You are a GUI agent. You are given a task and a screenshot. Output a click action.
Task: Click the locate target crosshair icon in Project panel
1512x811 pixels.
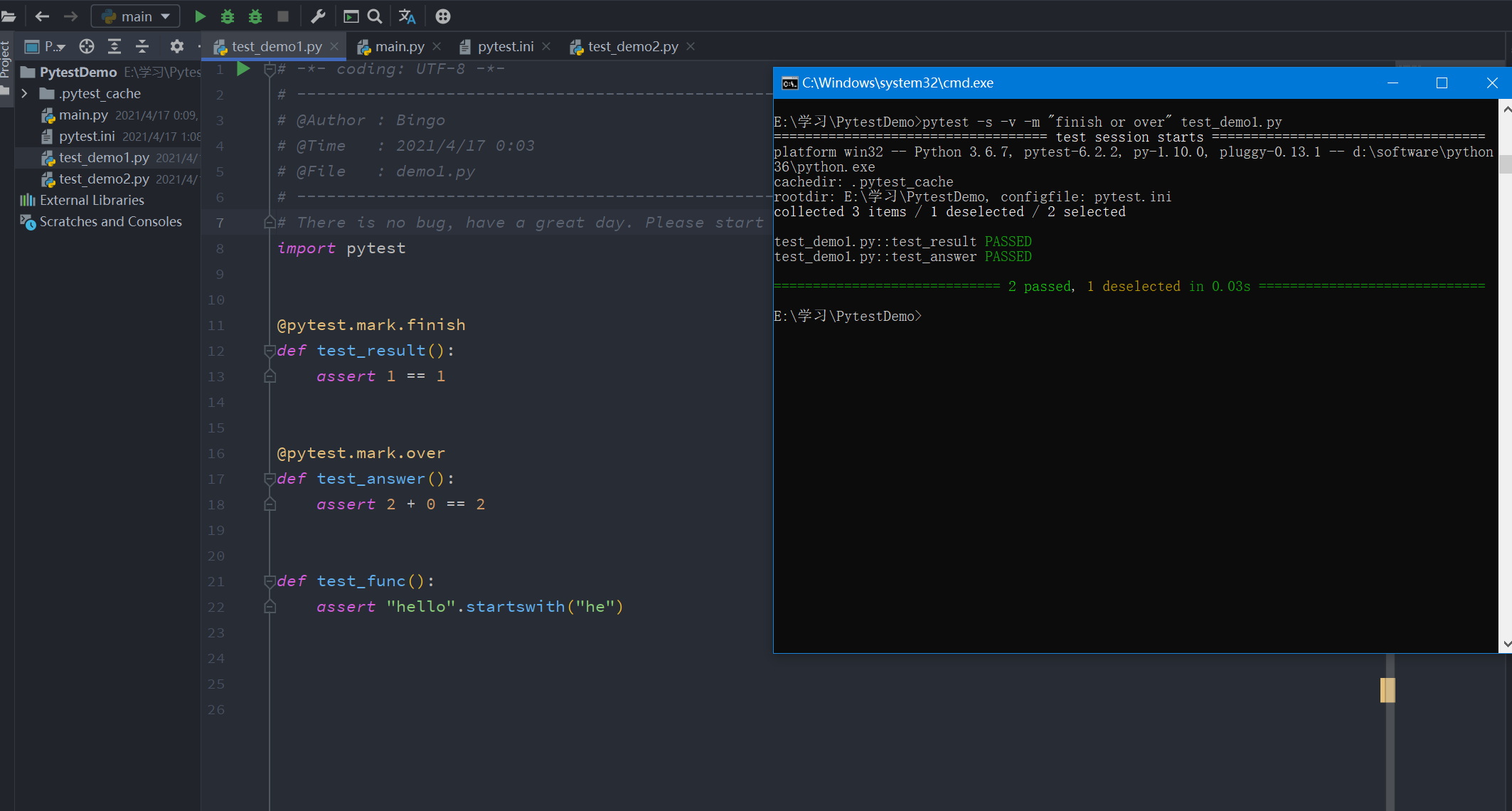(x=87, y=46)
